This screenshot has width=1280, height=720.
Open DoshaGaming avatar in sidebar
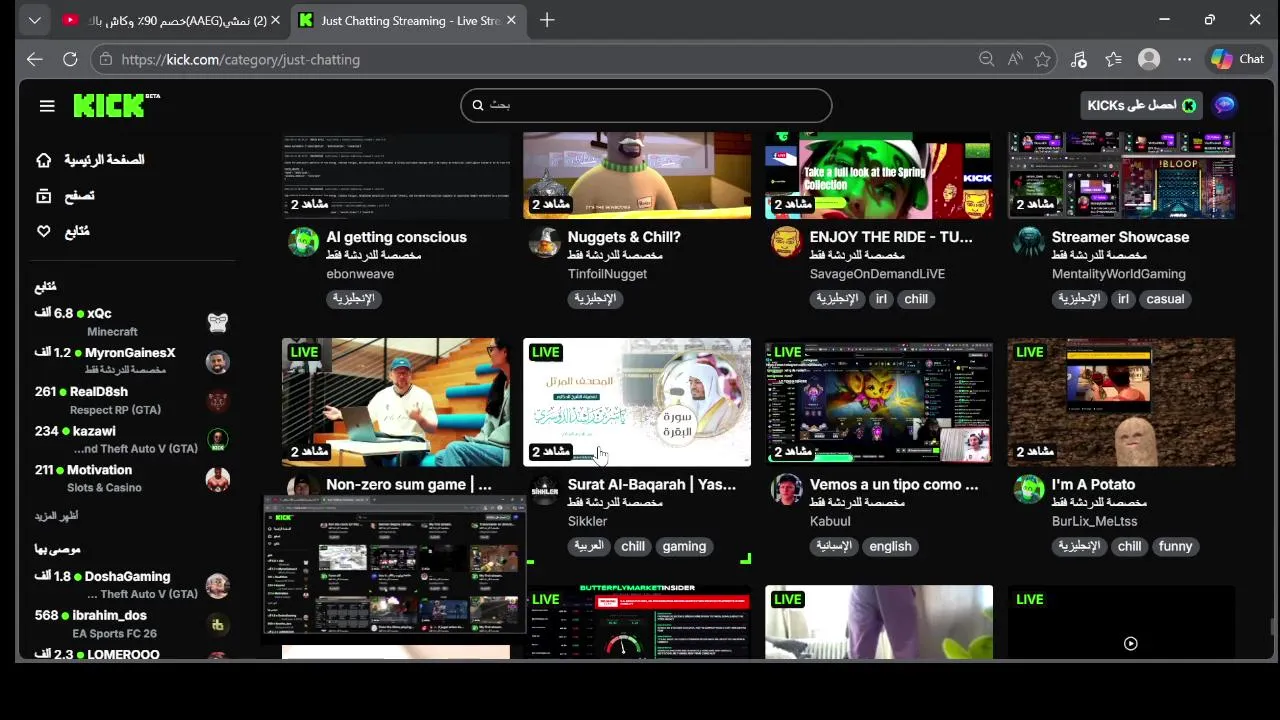218,585
